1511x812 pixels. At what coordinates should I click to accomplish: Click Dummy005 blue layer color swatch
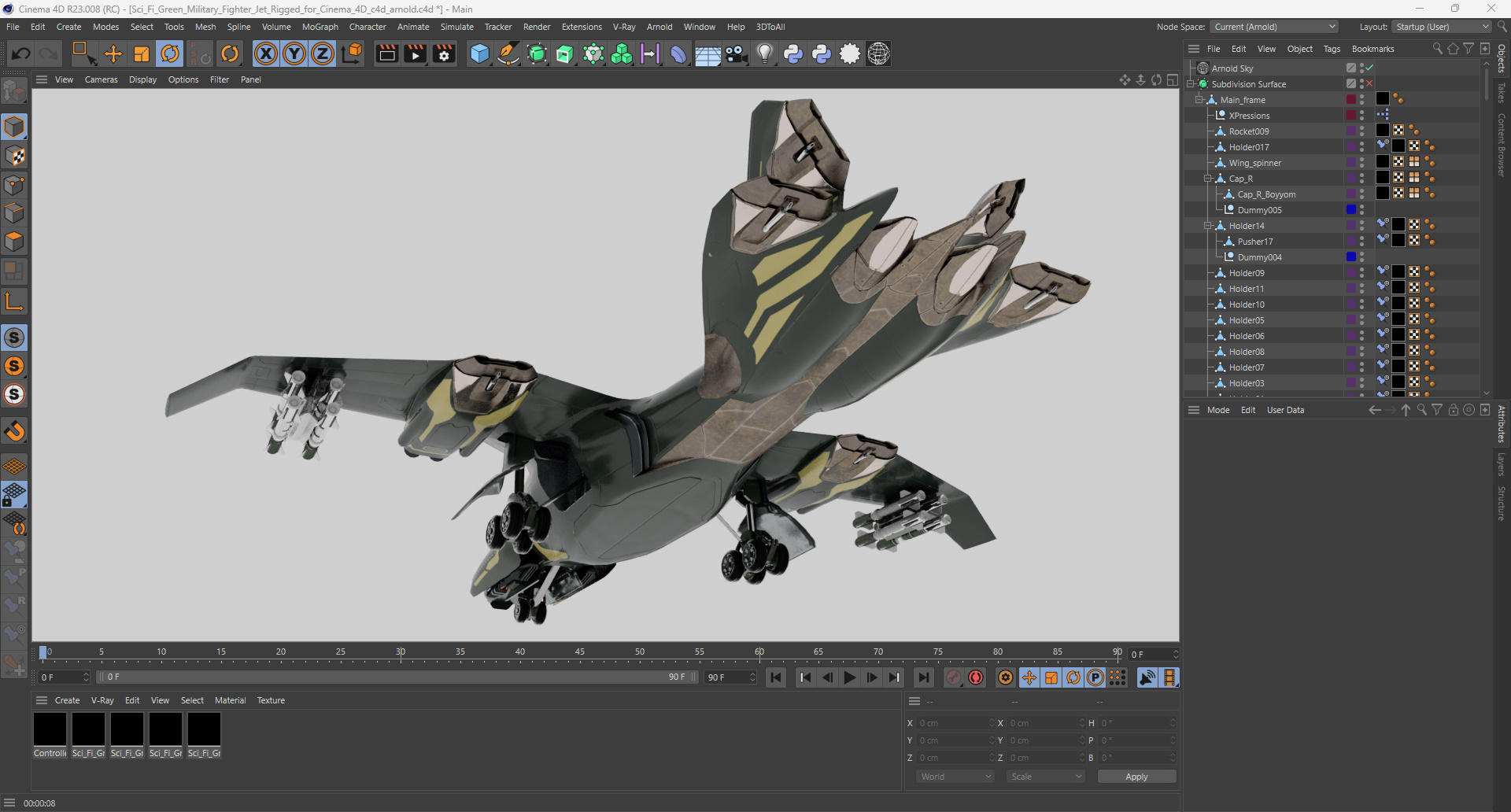click(x=1351, y=209)
